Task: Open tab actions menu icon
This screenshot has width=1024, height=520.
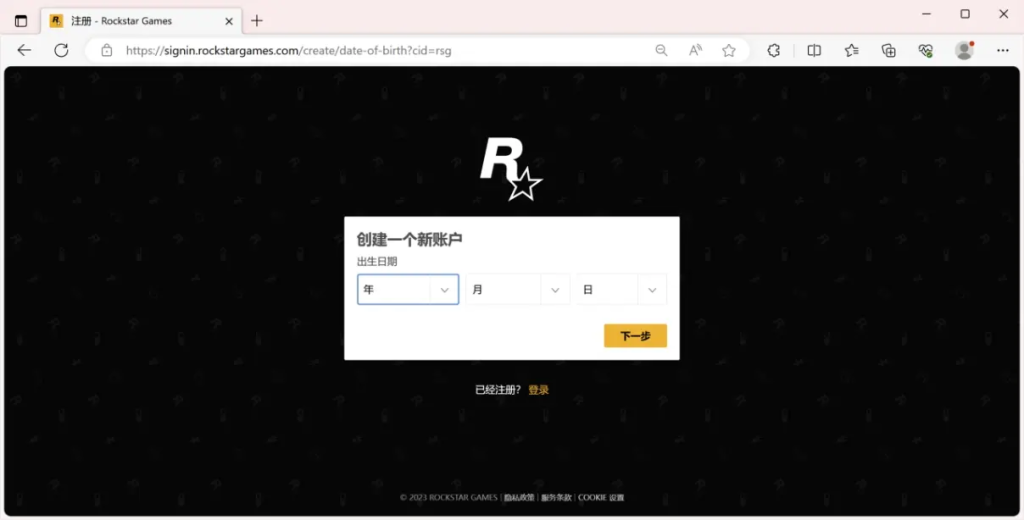Action: [x=21, y=21]
